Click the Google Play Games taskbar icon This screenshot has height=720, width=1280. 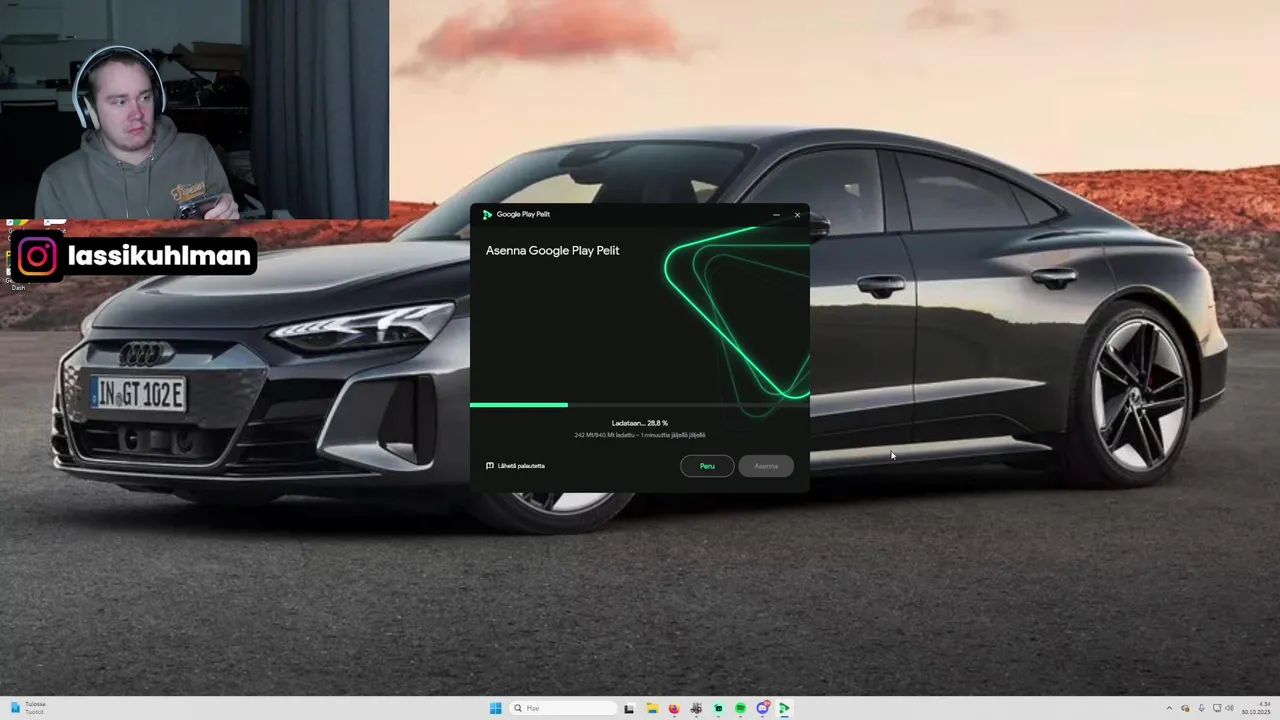(784, 708)
